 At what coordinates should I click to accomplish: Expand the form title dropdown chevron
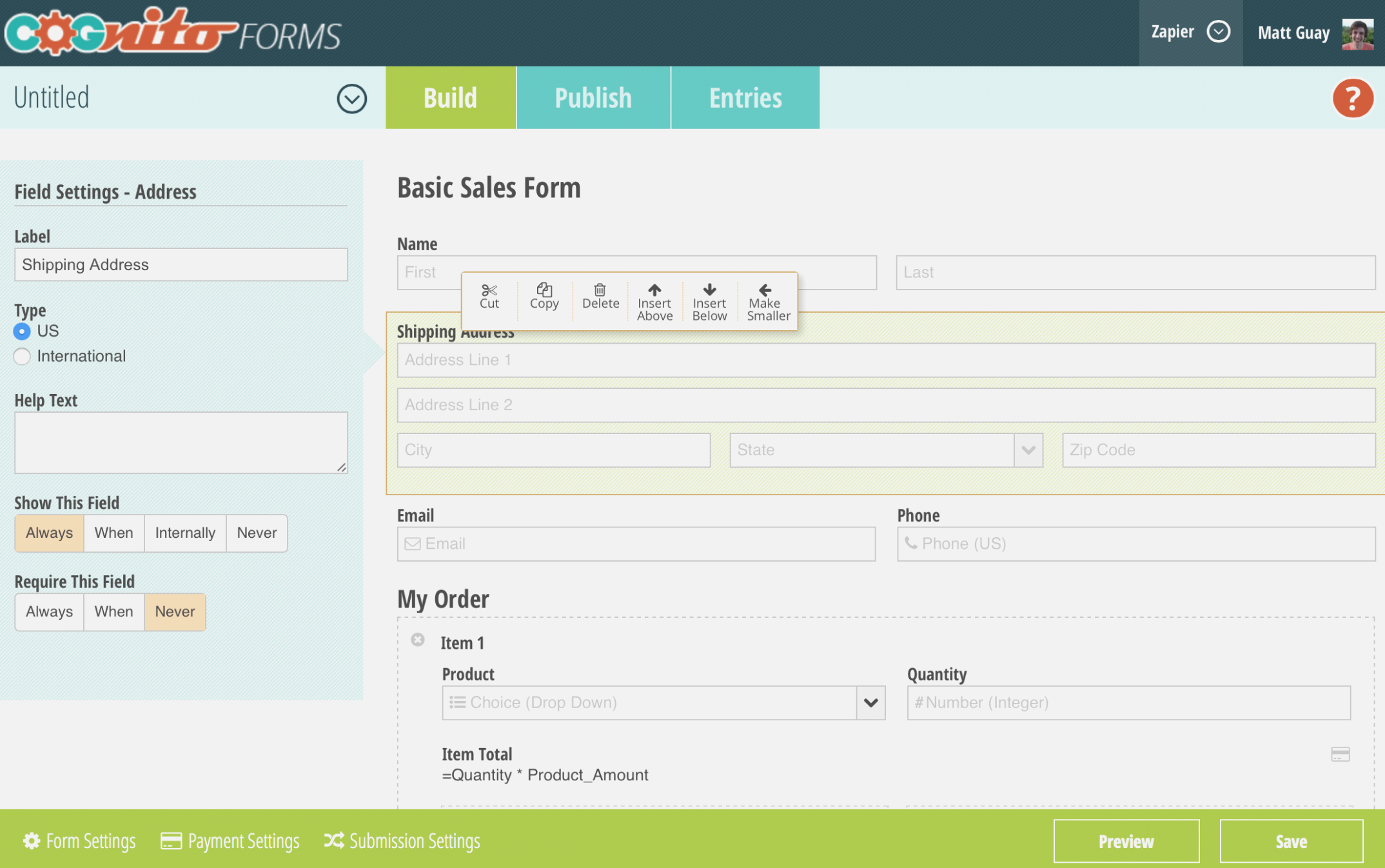(352, 97)
